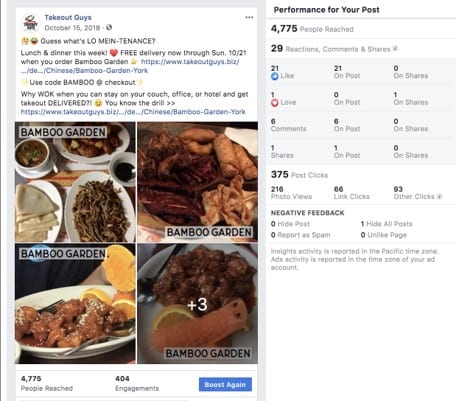Click the public globe privacy icon

click(109, 27)
